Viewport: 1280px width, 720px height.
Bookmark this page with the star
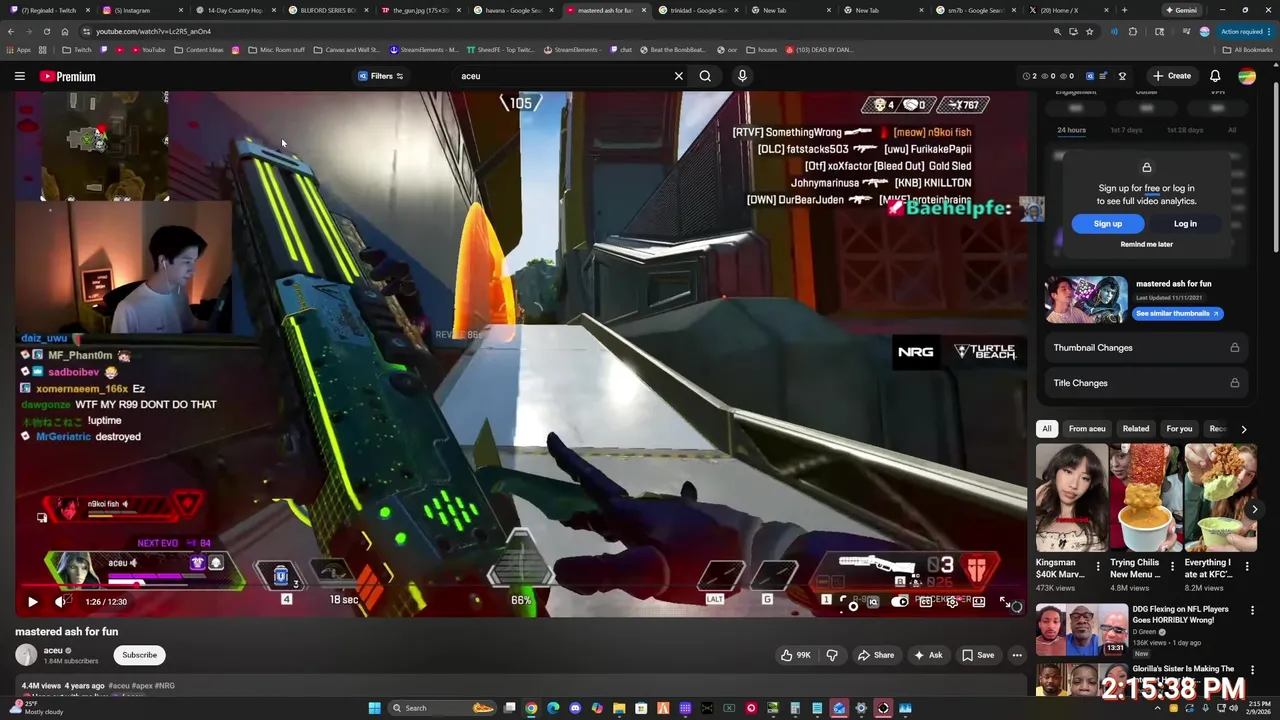click(x=1089, y=31)
